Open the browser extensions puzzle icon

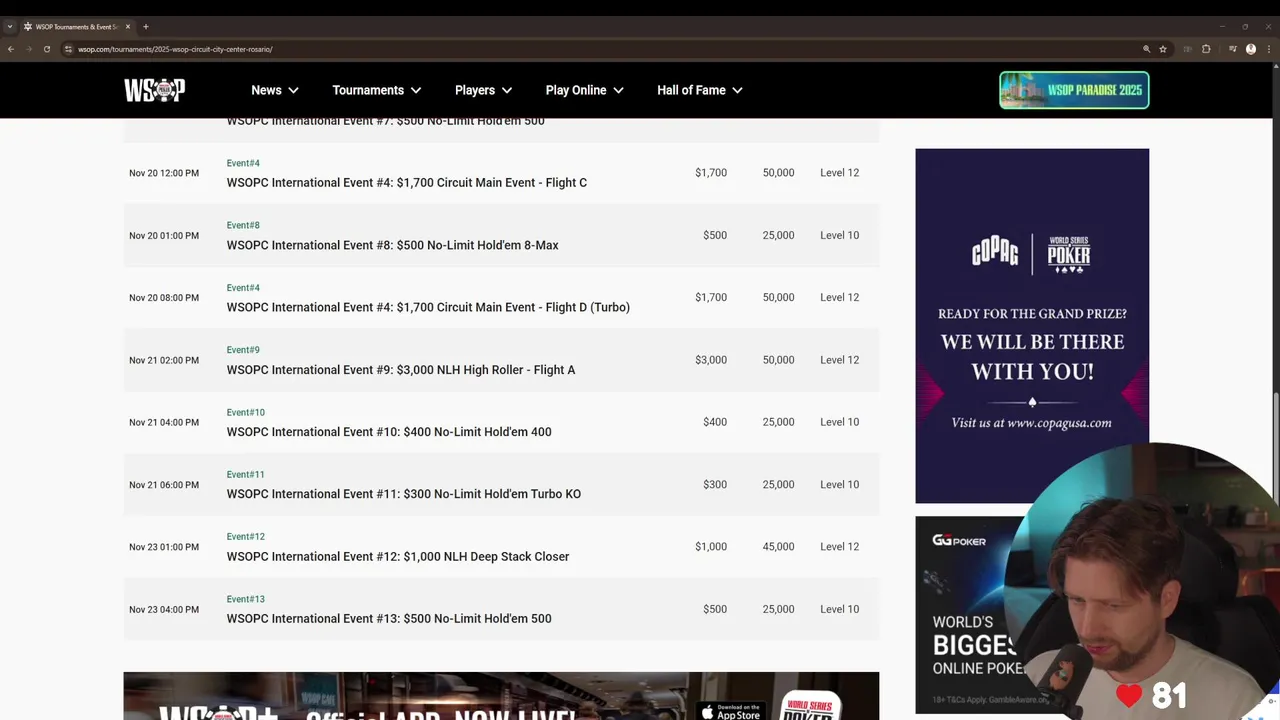(x=1206, y=49)
